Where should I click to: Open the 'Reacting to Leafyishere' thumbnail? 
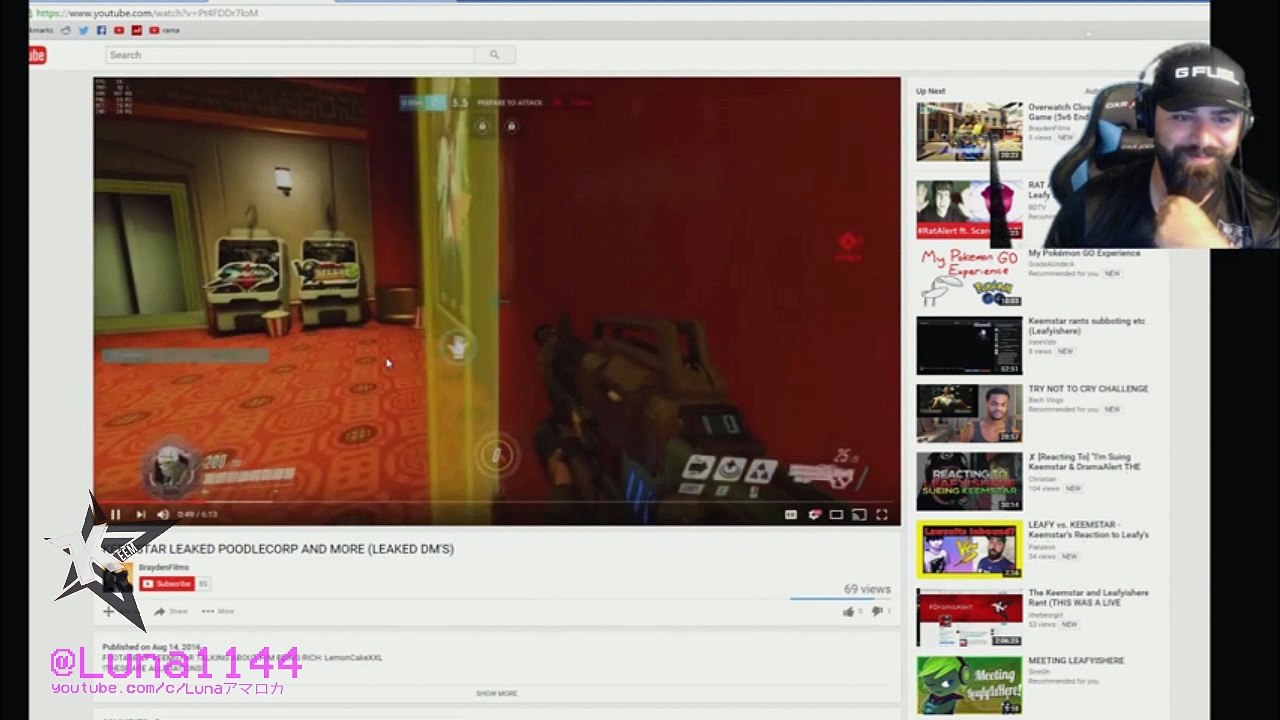click(969, 482)
